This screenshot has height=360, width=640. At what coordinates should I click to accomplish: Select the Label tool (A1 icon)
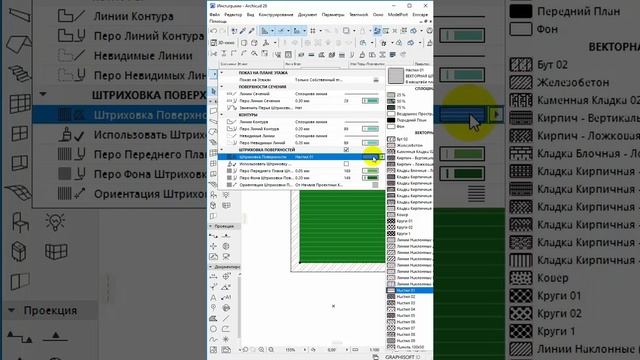pos(226,298)
